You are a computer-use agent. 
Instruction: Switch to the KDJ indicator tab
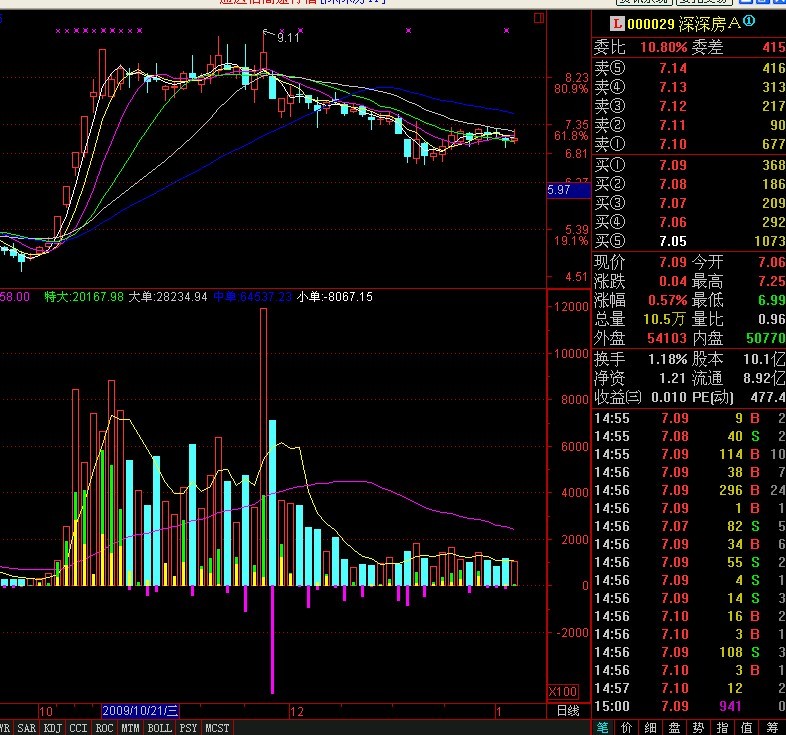[x=52, y=728]
